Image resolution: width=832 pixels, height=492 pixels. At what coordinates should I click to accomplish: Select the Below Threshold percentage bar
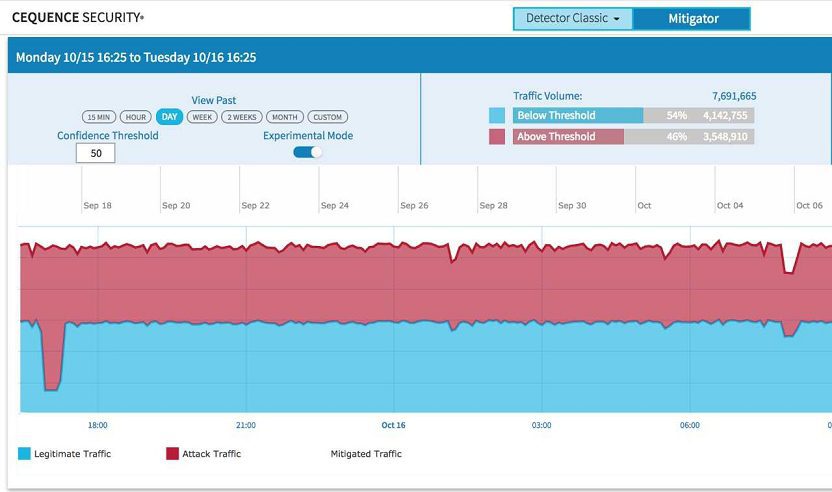click(x=578, y=116)
